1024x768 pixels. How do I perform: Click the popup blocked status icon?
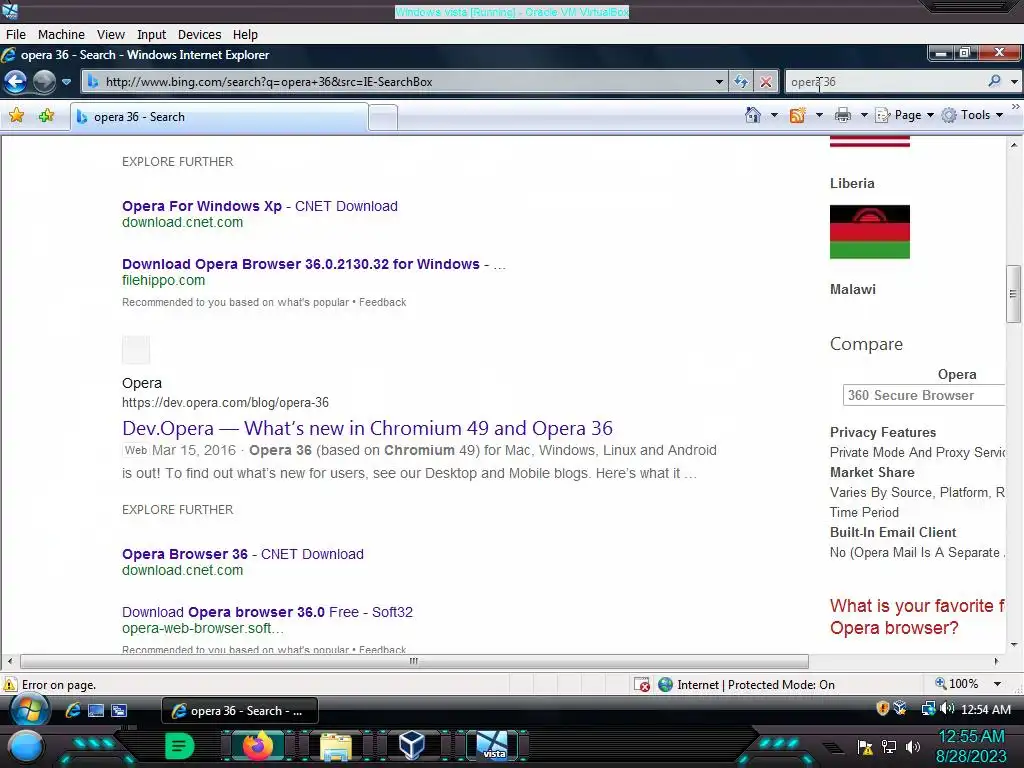(x=642, y=684)
